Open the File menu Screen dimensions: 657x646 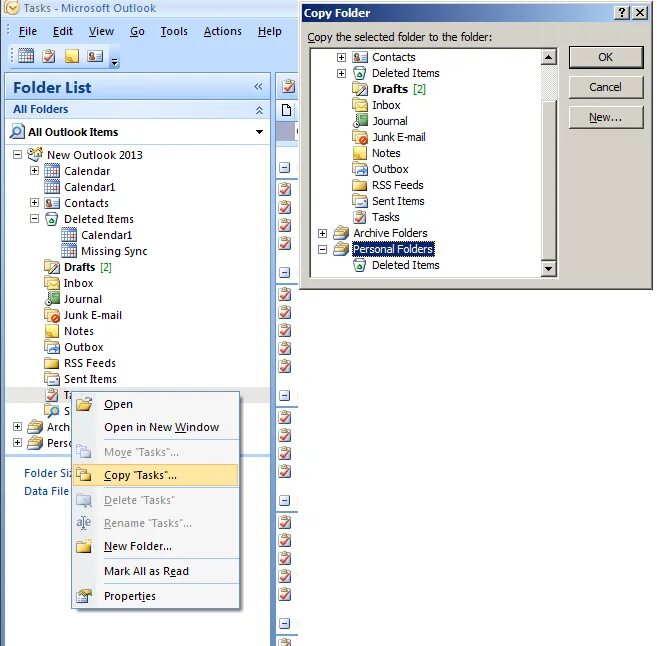(28, 31)
